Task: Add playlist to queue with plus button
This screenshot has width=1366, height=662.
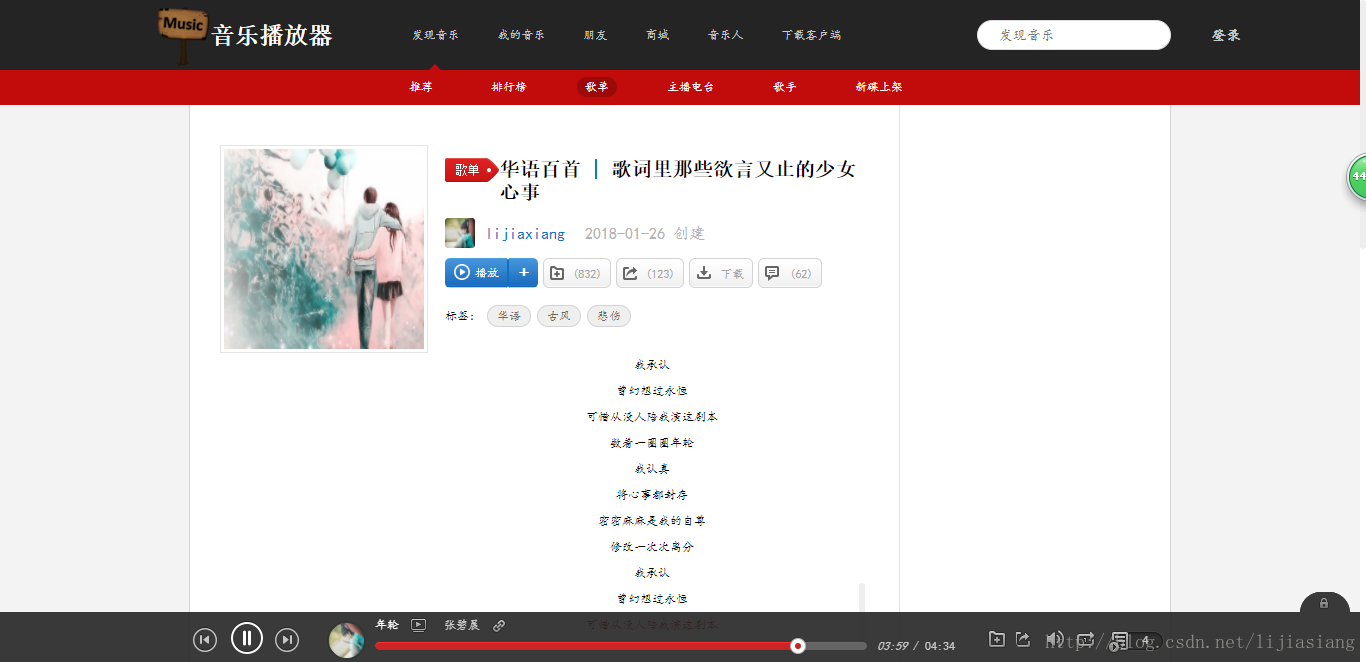Action: coord(523,273)
